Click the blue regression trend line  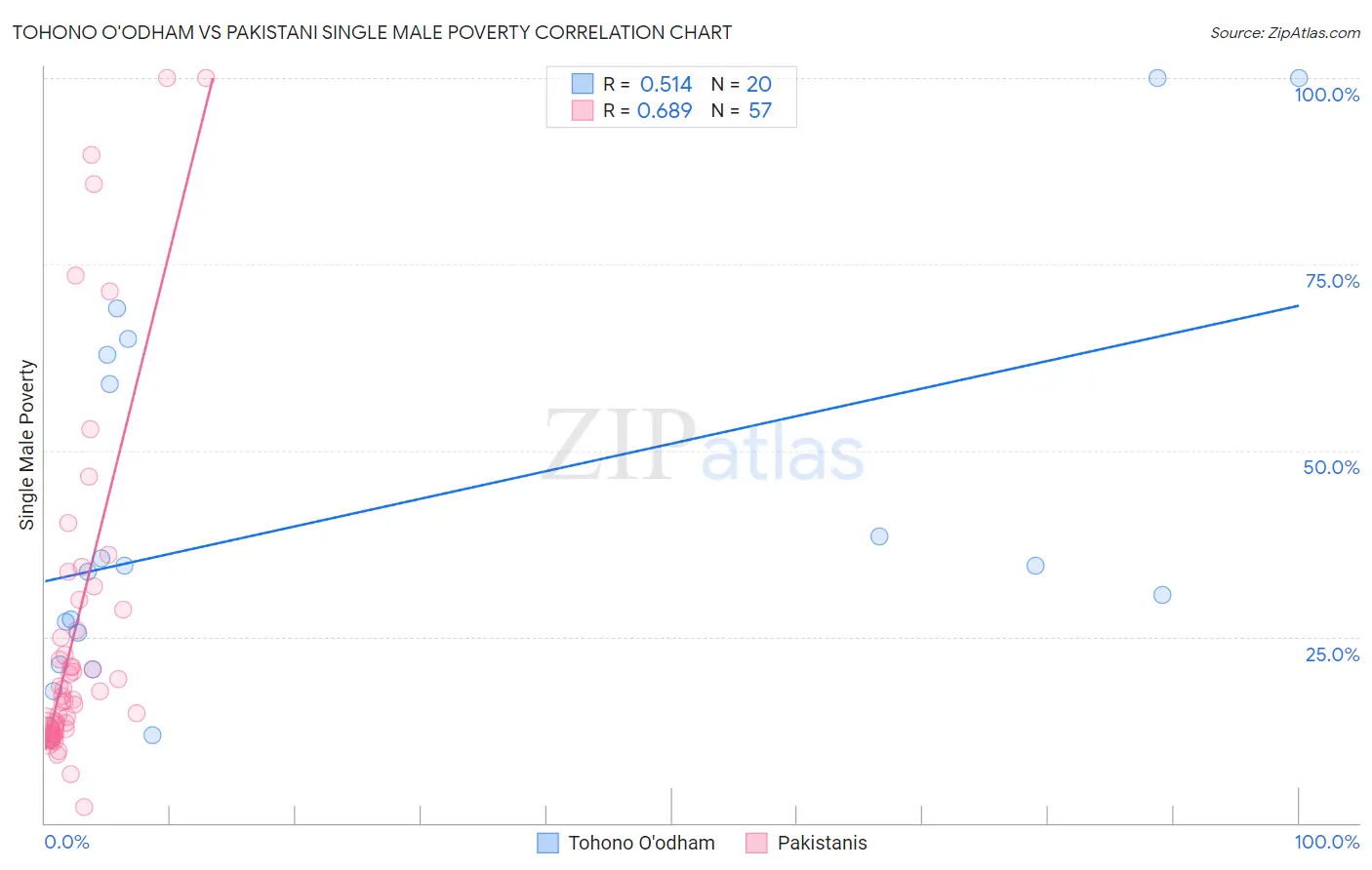coord(671,443)
